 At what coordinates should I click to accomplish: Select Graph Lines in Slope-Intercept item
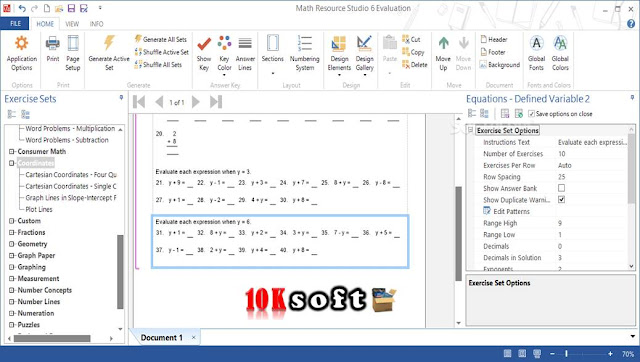pyautogui.click(x=71, y=198)
